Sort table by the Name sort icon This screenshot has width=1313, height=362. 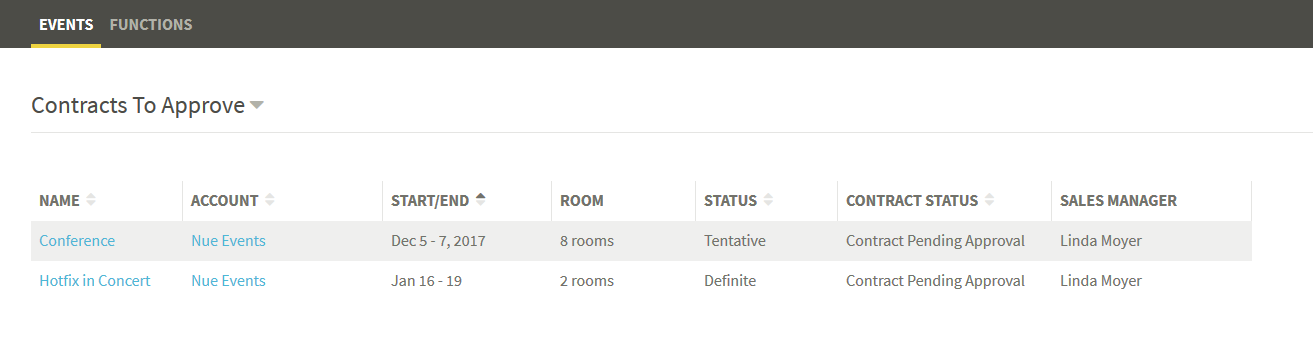click(x=91, y=200)
